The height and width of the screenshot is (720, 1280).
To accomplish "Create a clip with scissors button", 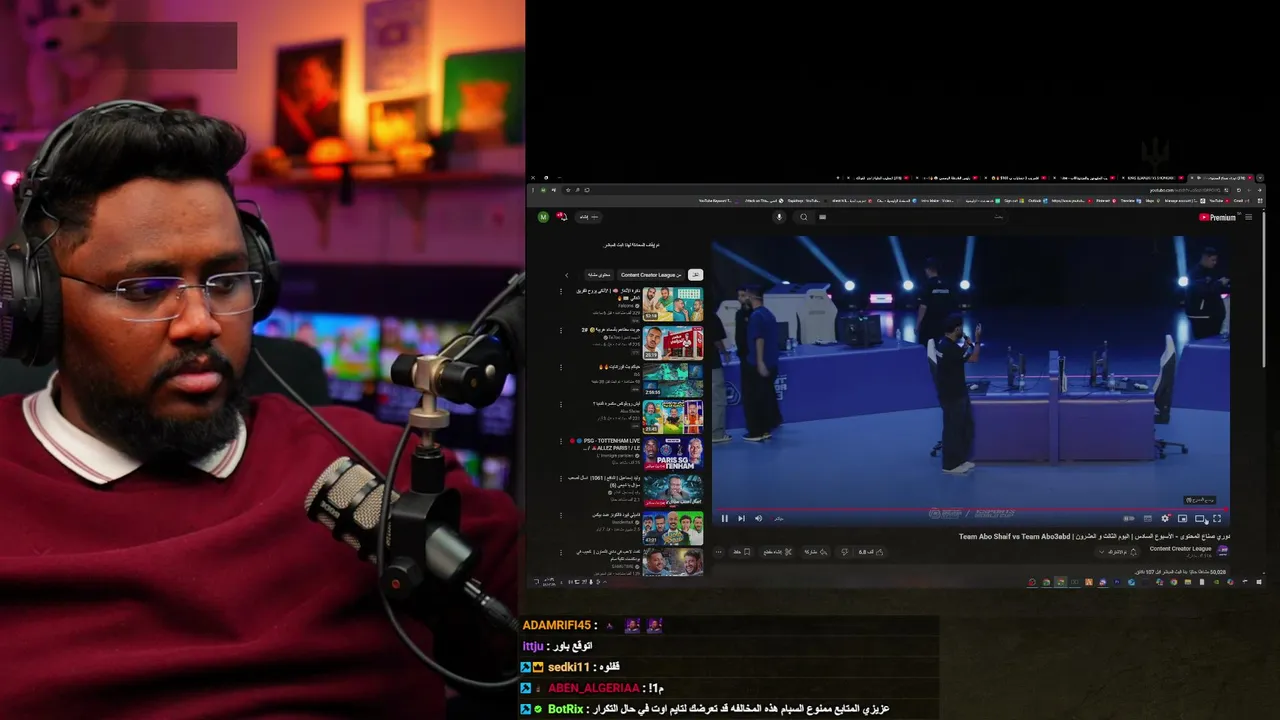I will tap(777, 552).
